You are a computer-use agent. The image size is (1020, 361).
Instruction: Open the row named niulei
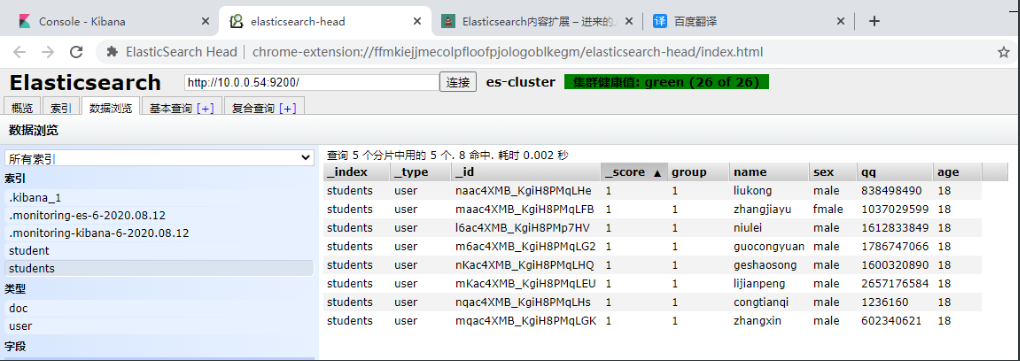tap(652, 228)
